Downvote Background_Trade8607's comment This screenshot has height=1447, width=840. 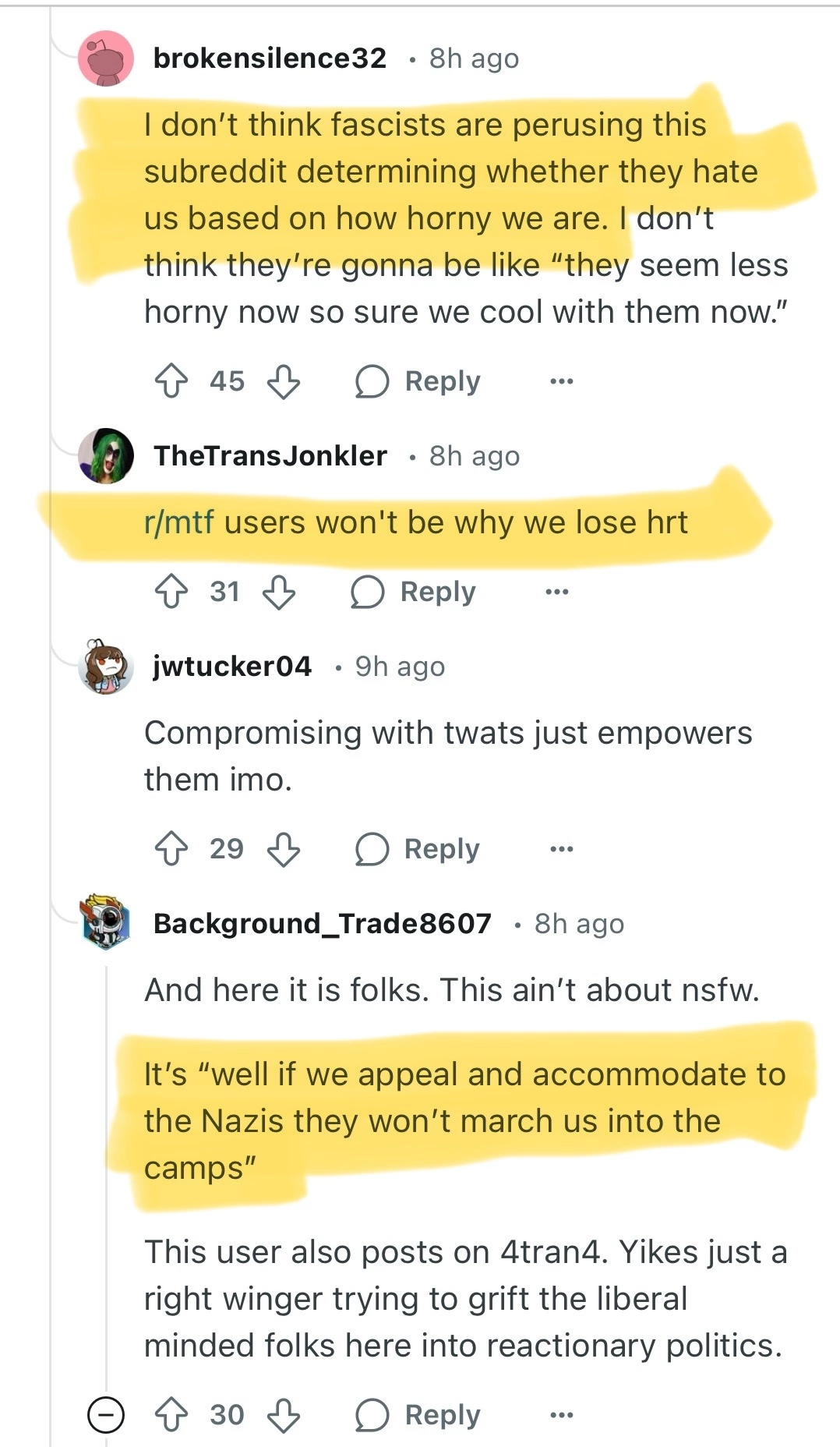pyautogui.click(x=284, y=1415)
